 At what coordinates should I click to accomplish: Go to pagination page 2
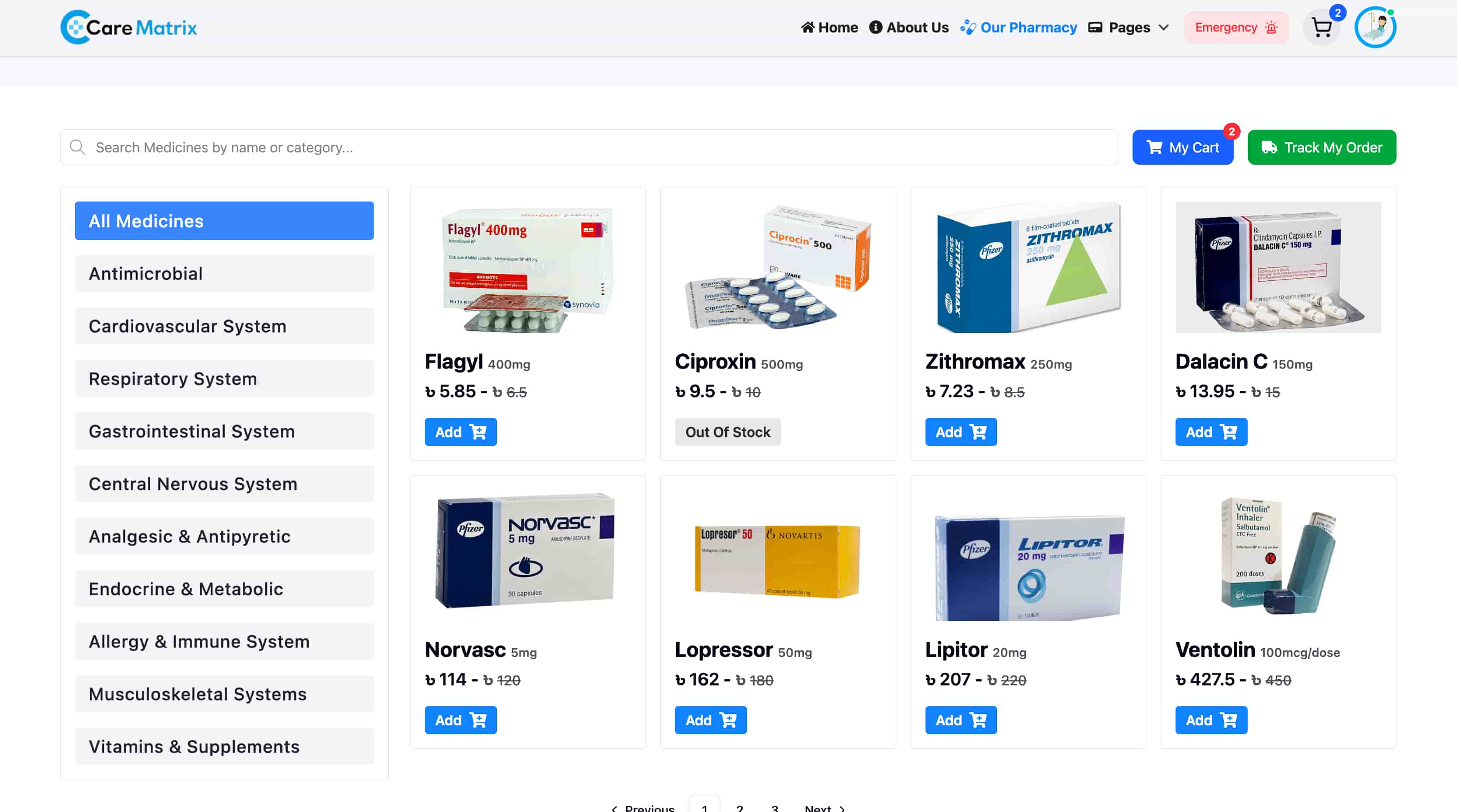pos(741,808)
